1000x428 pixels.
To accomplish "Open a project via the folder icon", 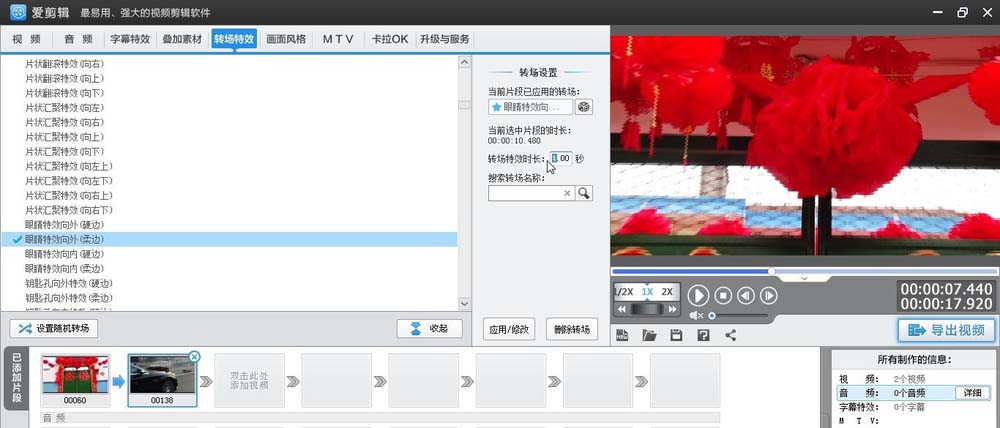I will click(649, 335).
